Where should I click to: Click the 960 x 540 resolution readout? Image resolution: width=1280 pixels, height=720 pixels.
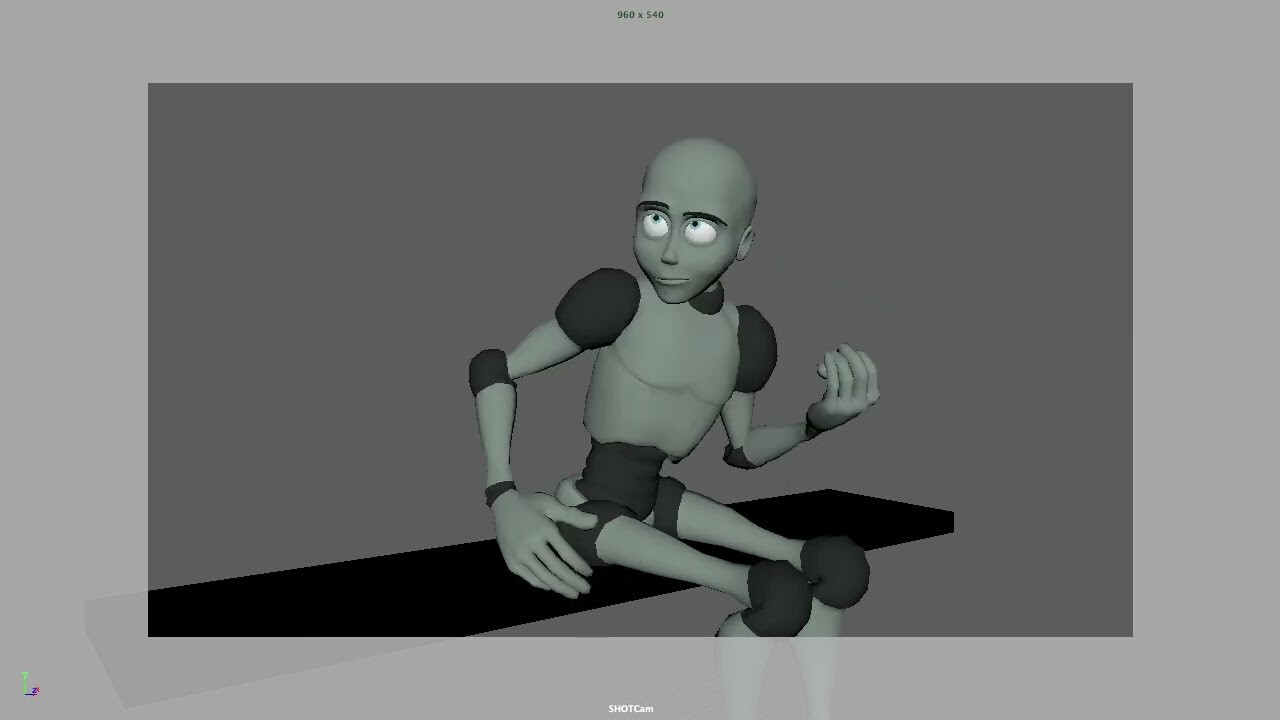tap(638, 14)
